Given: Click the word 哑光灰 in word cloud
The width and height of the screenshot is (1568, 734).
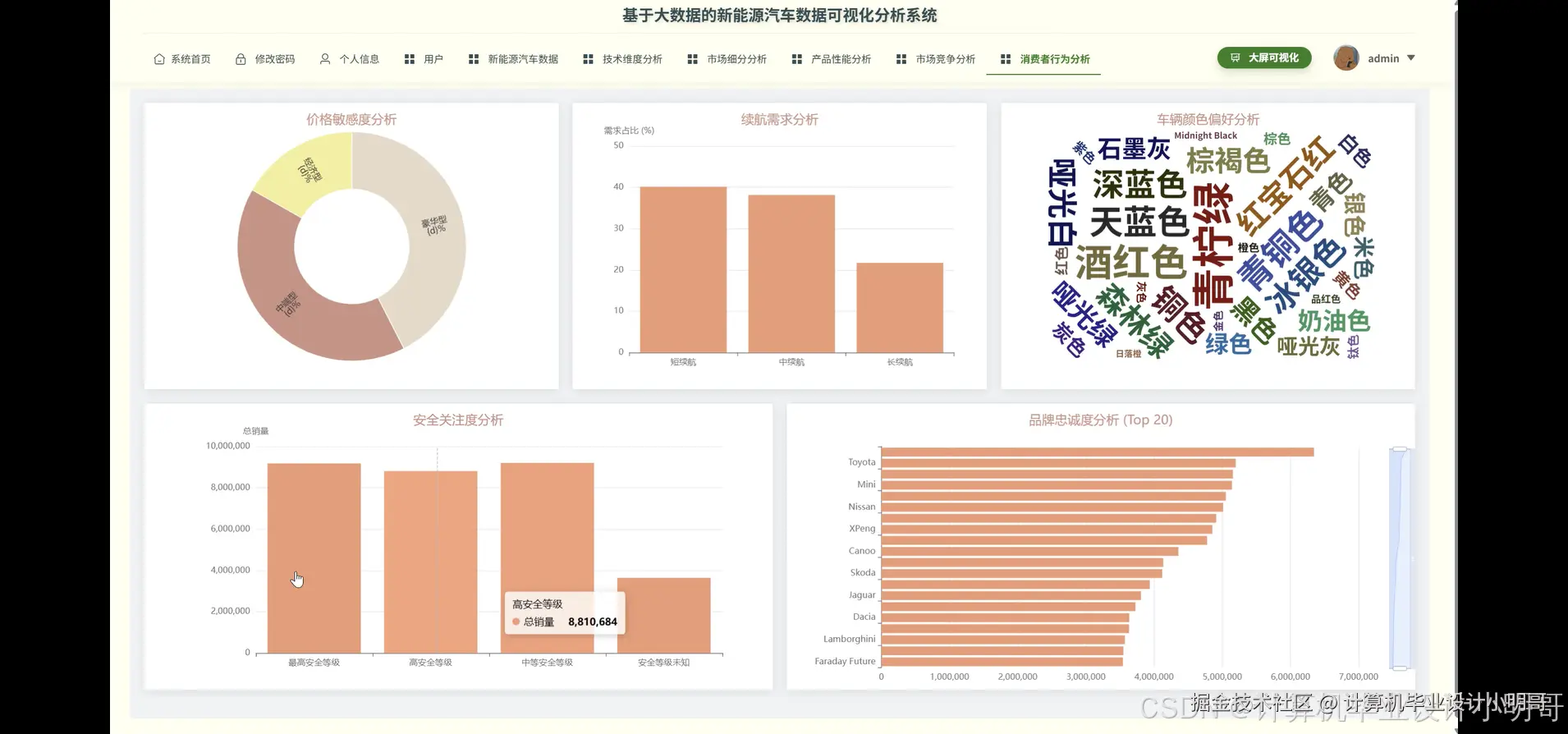Looking at the screenshot, I should [1309, 346].
